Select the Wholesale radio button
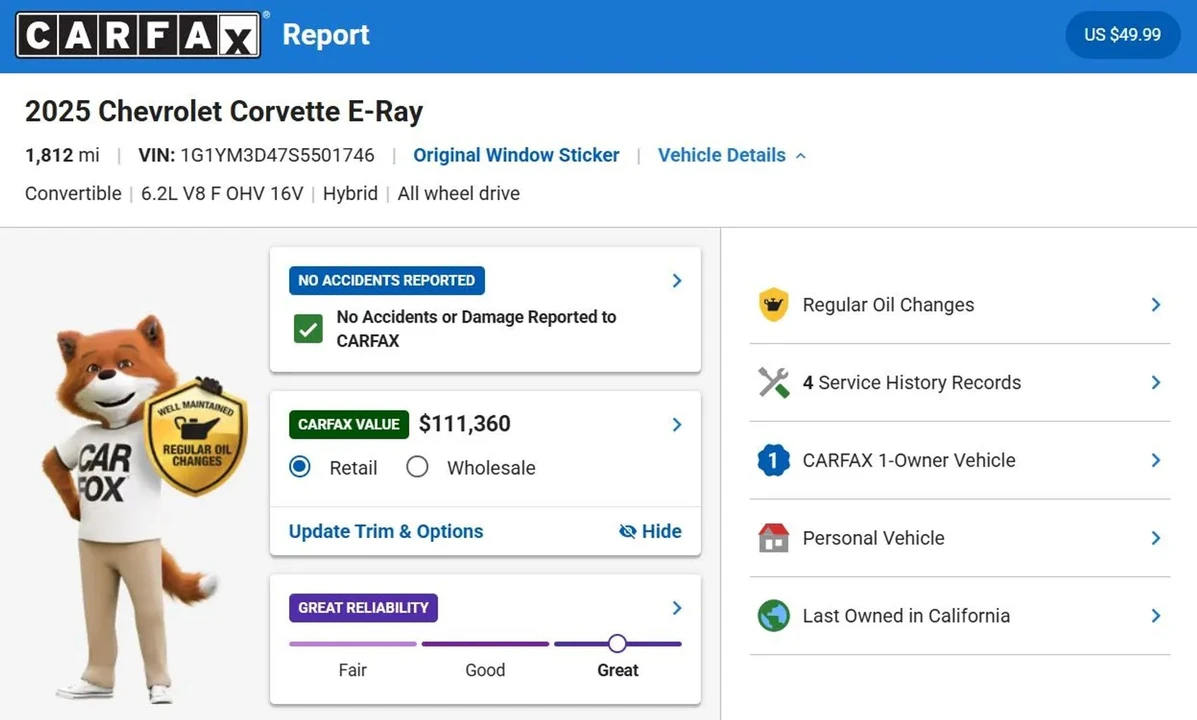This screenshot has height=720, width=1197. coord(417,467)
